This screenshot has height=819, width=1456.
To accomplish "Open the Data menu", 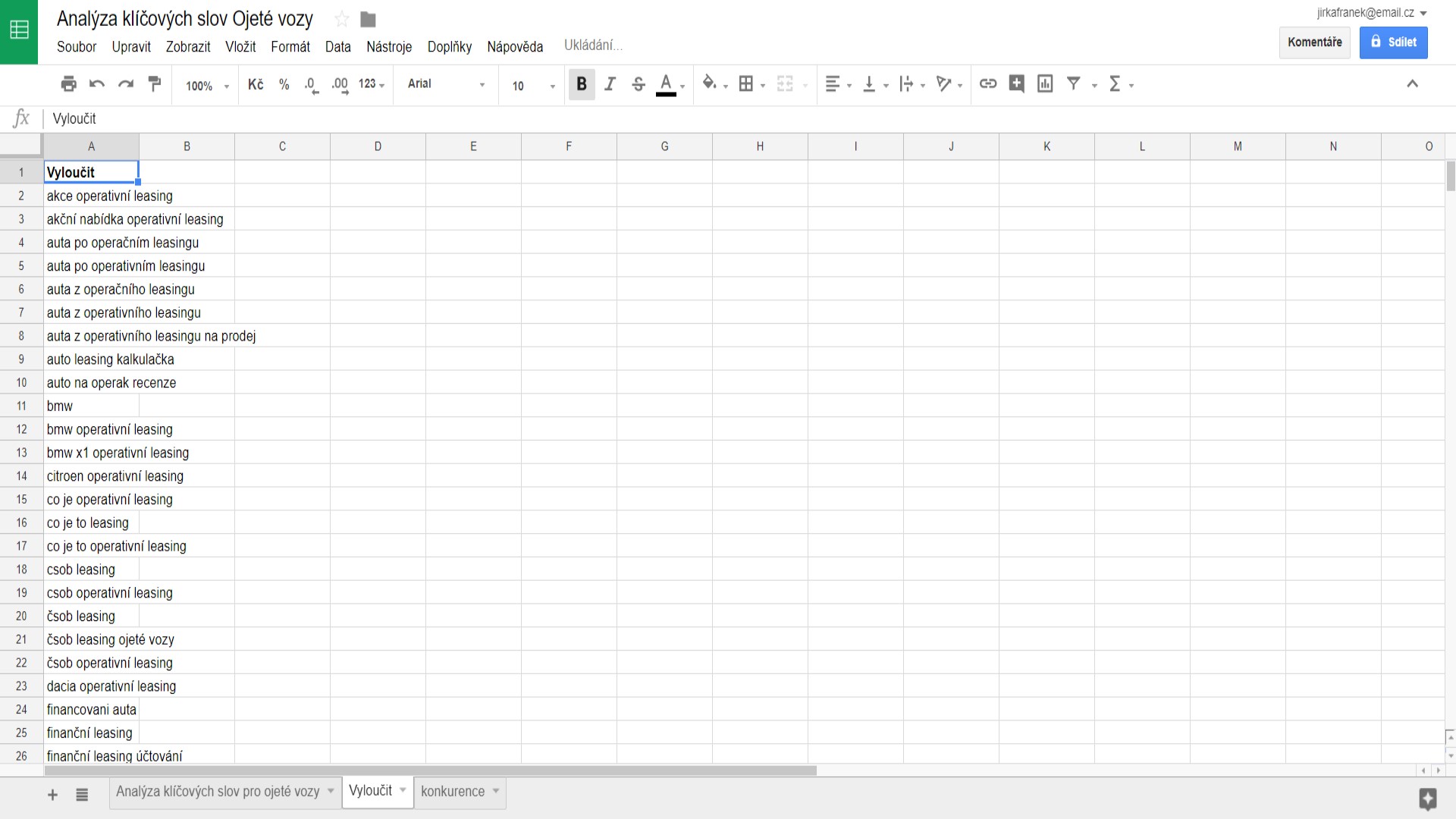I will click(338, 47).
